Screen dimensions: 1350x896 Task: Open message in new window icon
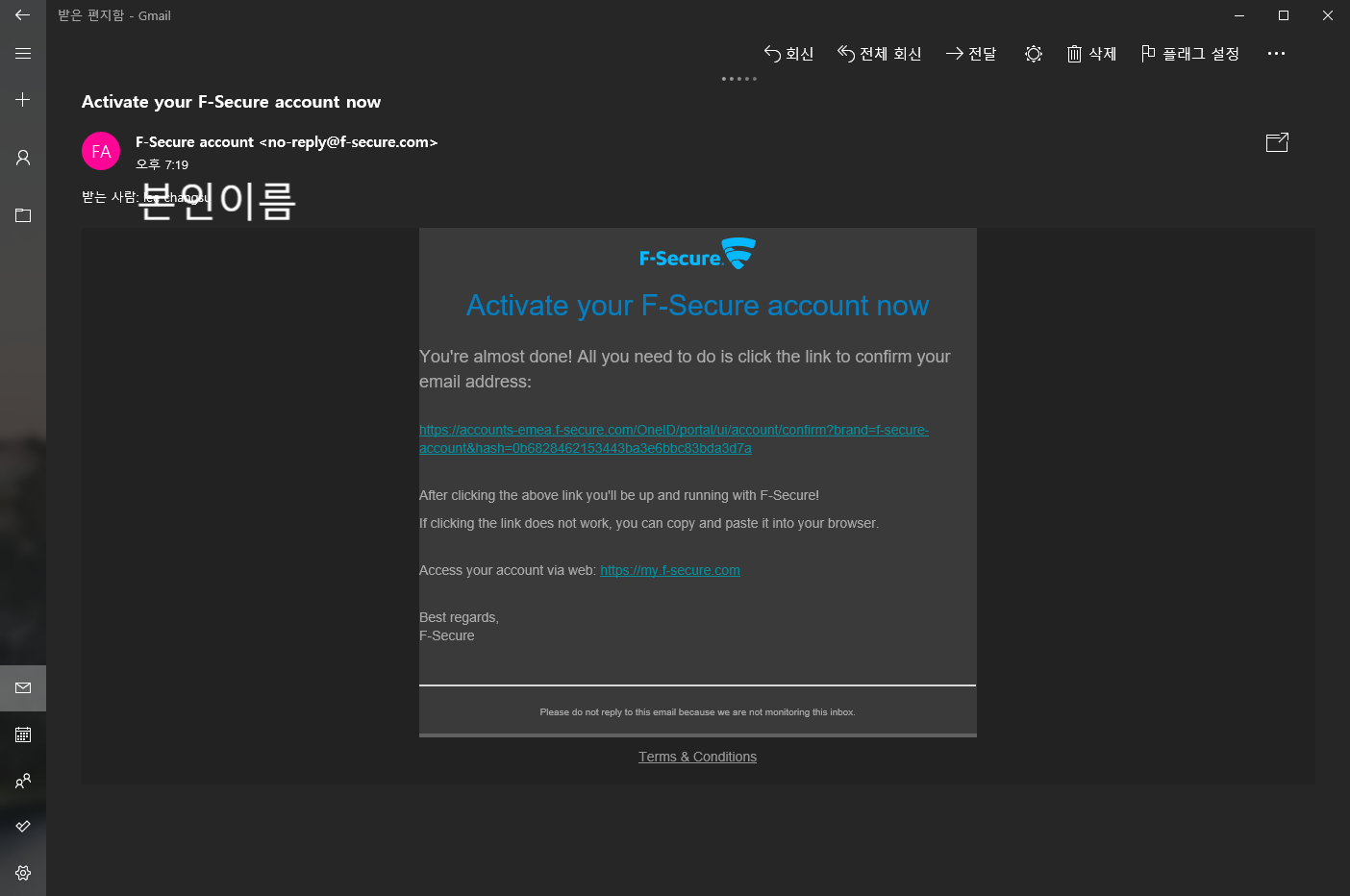tap(1277, 142)
